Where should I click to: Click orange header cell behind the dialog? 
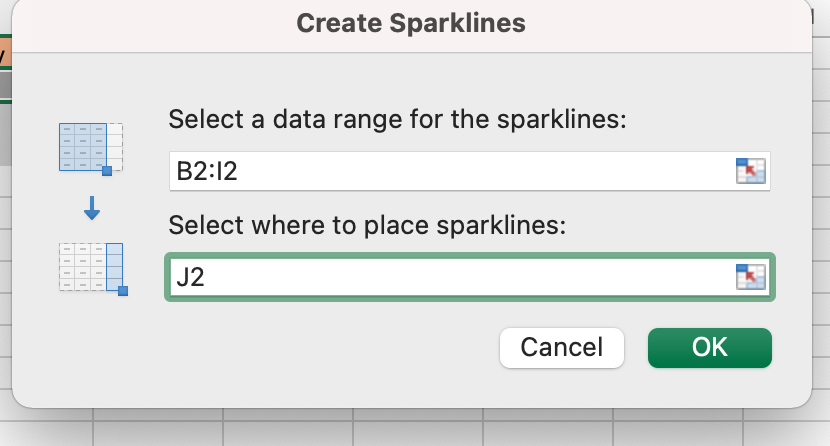point(4,54)
